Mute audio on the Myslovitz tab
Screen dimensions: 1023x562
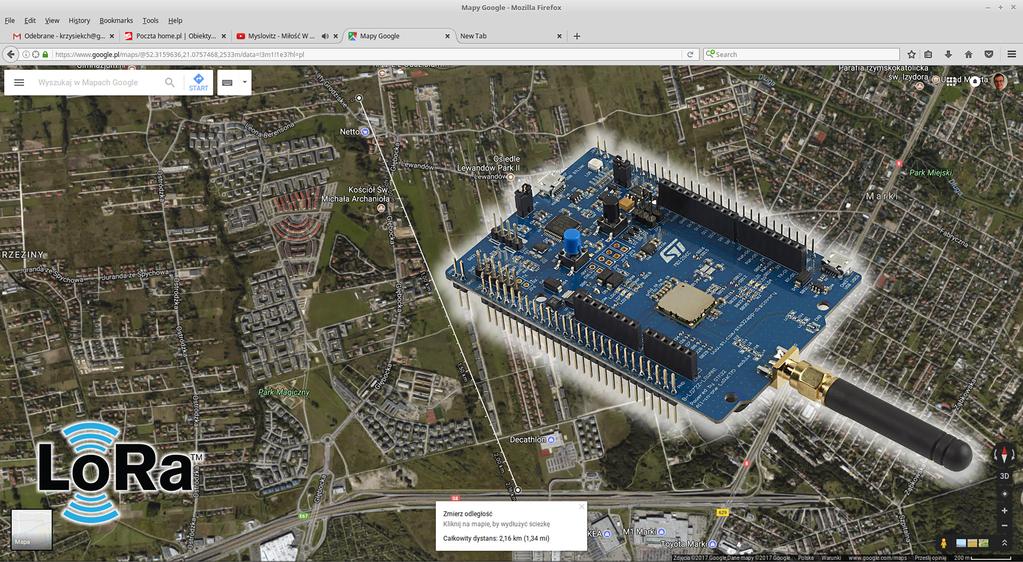pyautogui.click(x=325, y=37)
